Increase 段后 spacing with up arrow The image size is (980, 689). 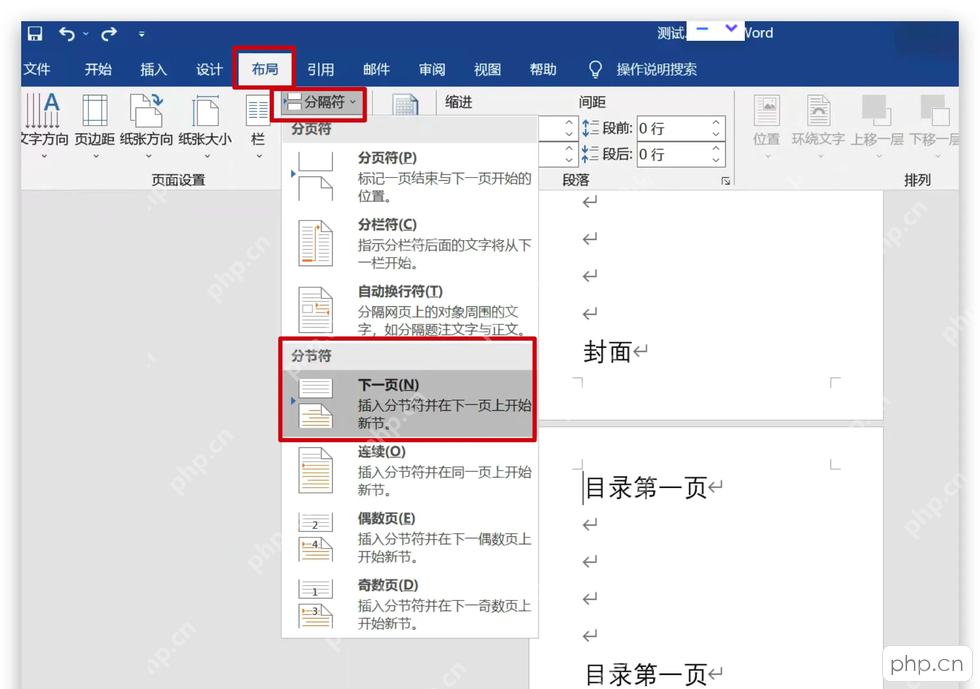(716, 149)
